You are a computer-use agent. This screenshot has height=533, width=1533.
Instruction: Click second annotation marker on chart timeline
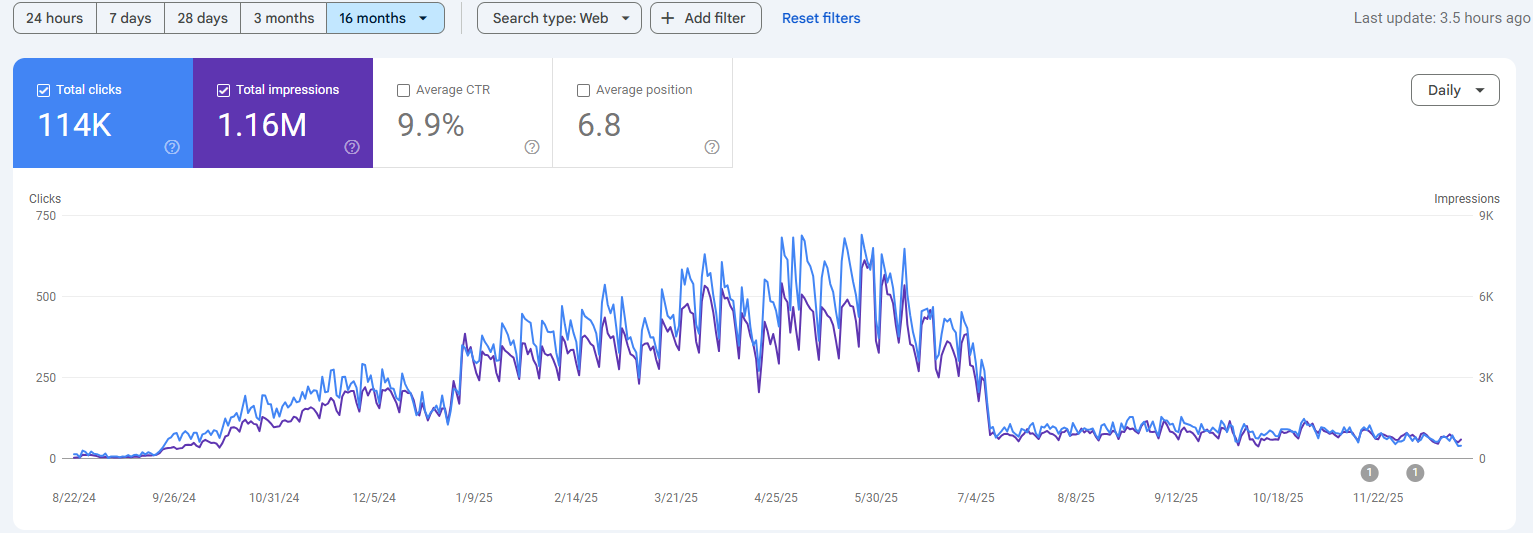(1415, 473)
